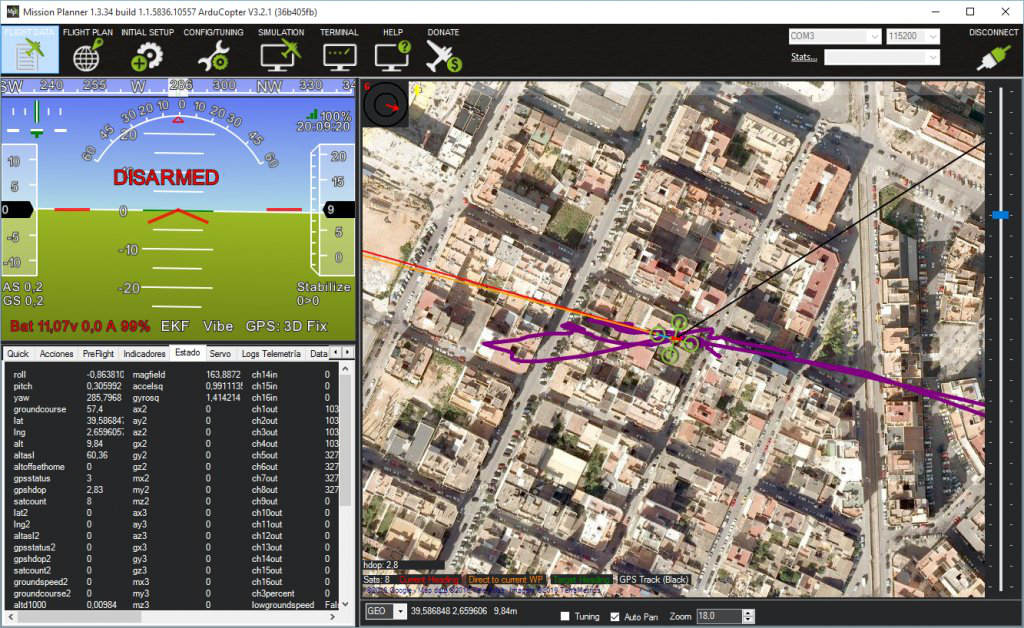Screen dimensions: 1024x628
Task: Open the Terminal screen
Action: (339, 51)
